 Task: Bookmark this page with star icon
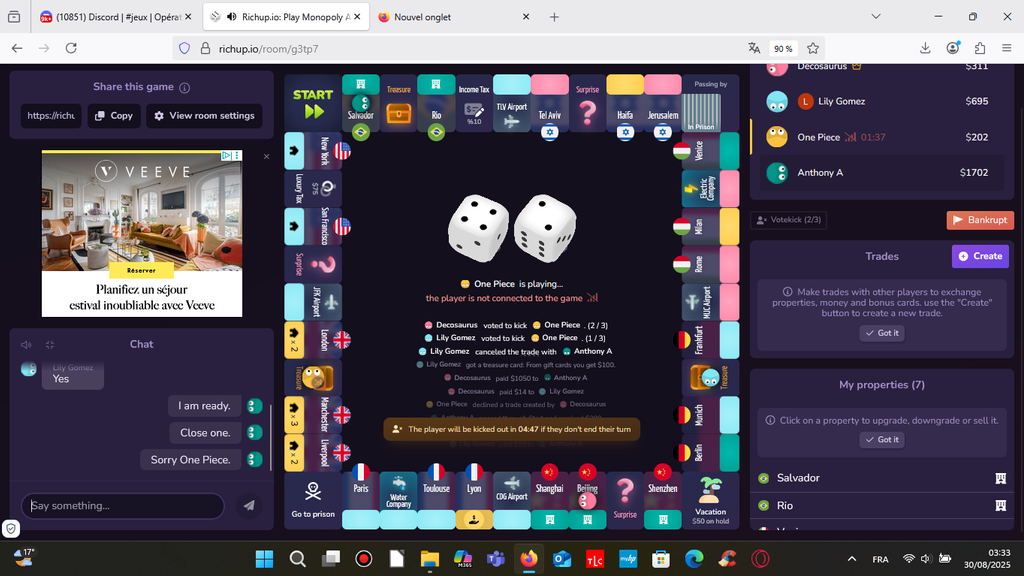tap(813, 48)
